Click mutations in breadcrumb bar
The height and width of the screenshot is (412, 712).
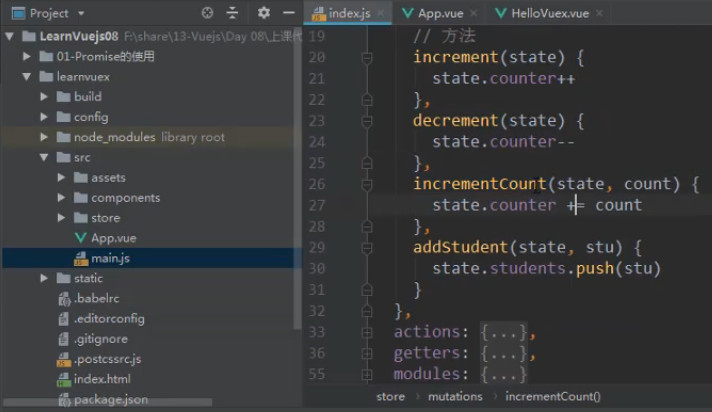pyautogui.click(x=455, y=397)
